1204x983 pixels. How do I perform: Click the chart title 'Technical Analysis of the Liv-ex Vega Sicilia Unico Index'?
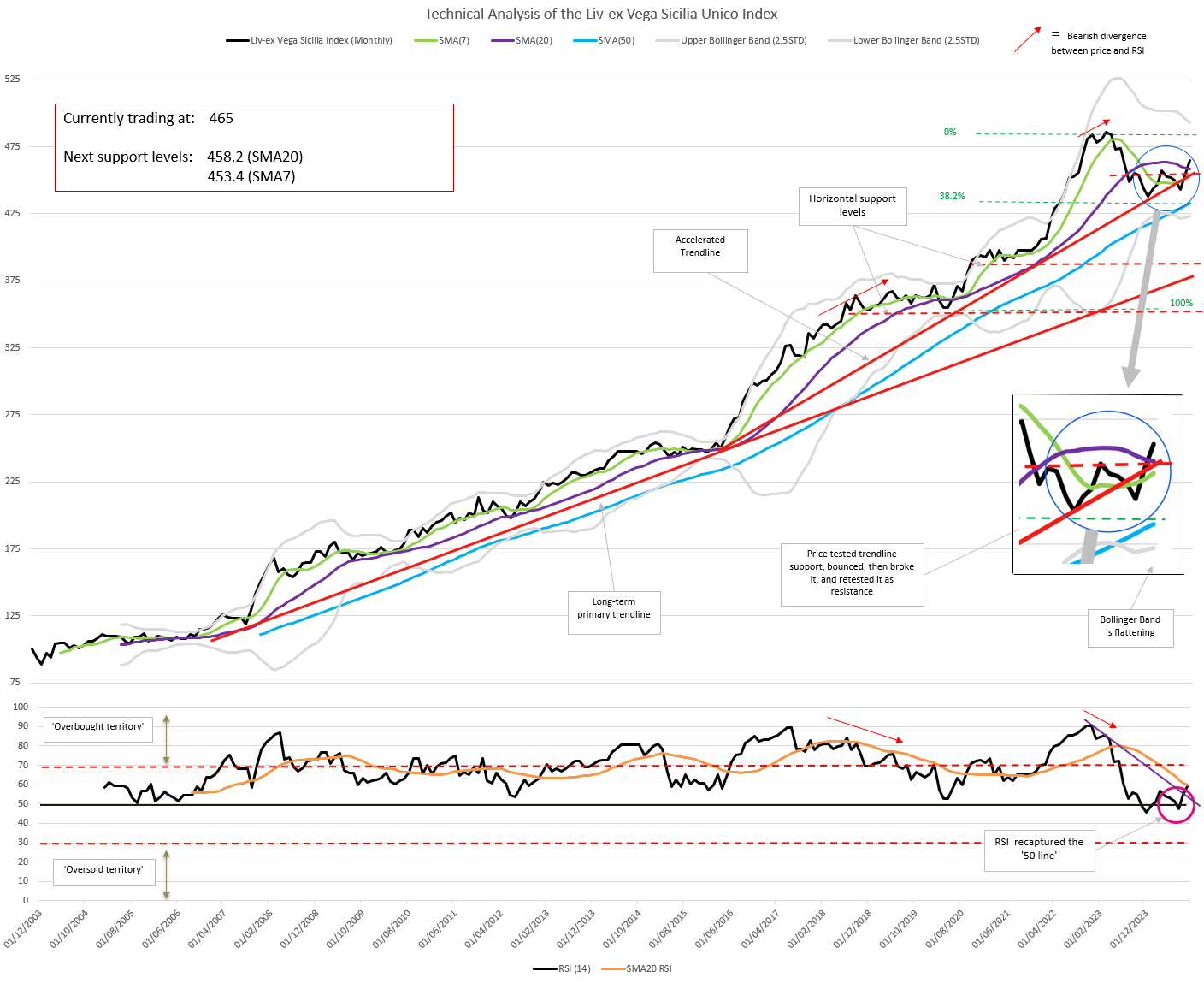tap(601, 14)
